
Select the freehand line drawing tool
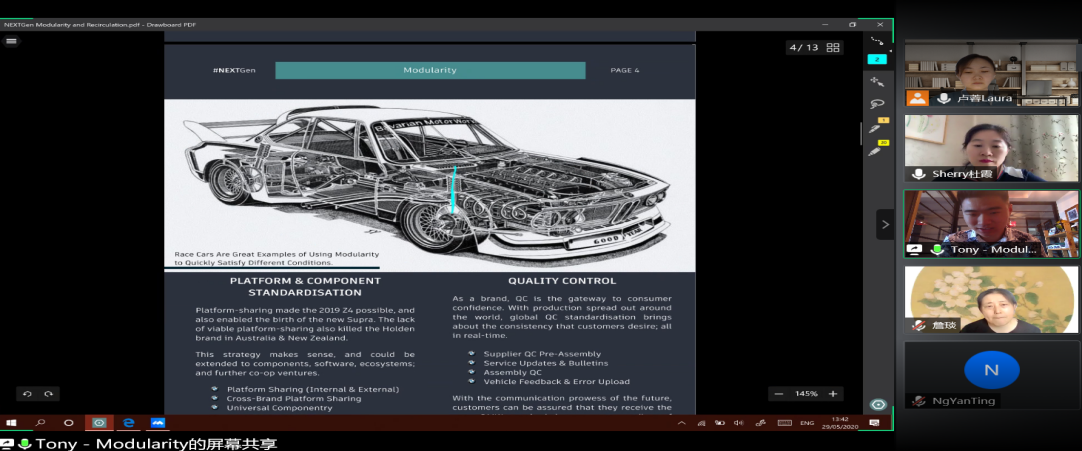877,41
